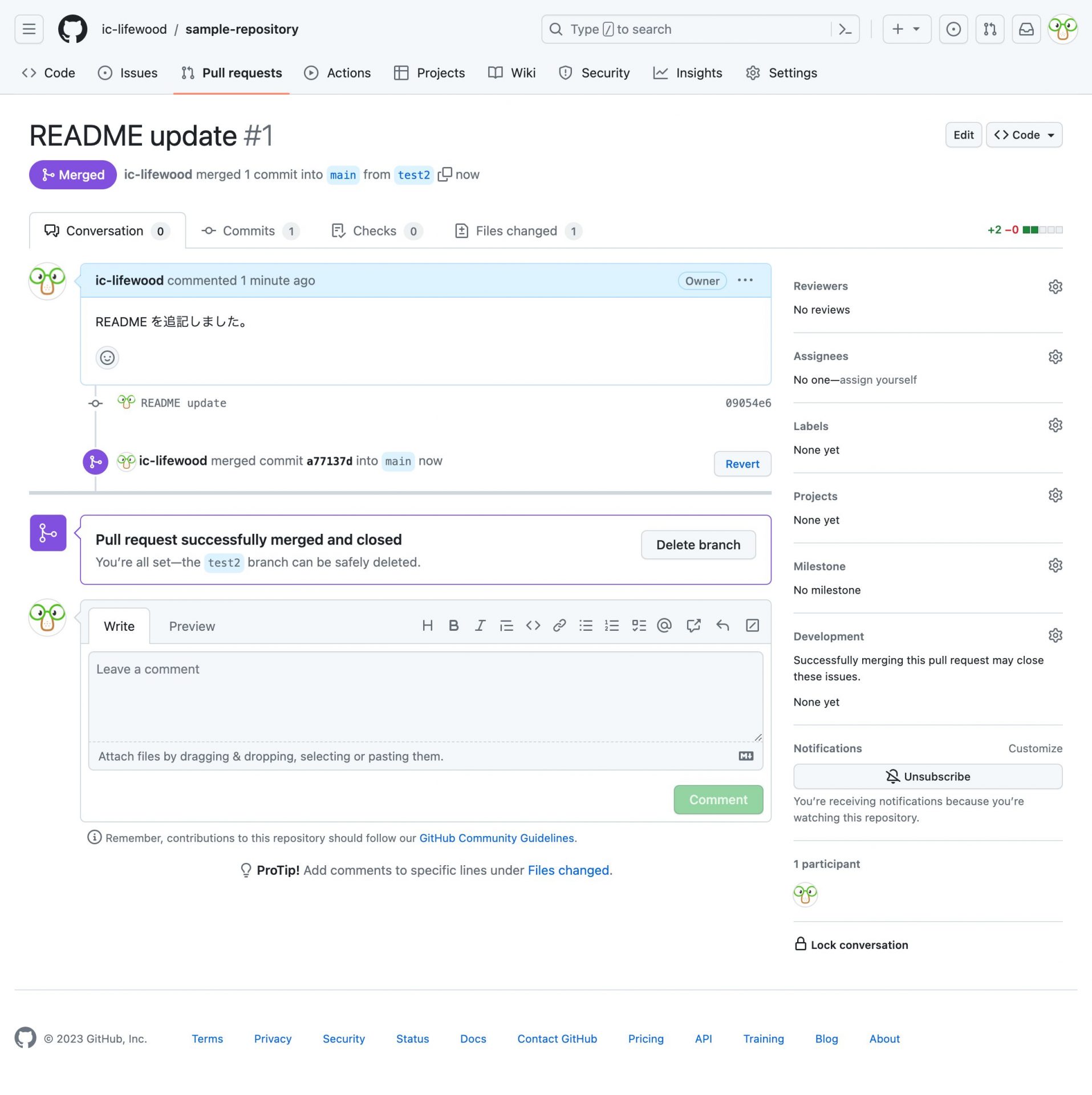Open the notifications inbox icon
The image size is (1092, 1095).
coord(1026,29)
